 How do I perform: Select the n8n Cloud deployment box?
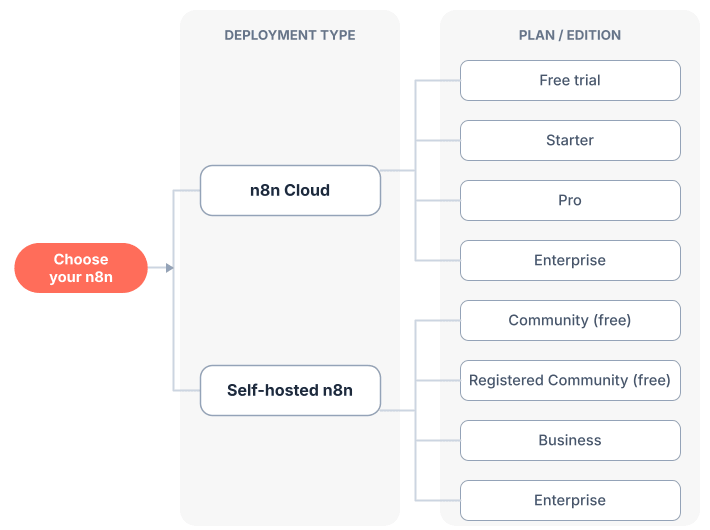click(x=290, y=190)
